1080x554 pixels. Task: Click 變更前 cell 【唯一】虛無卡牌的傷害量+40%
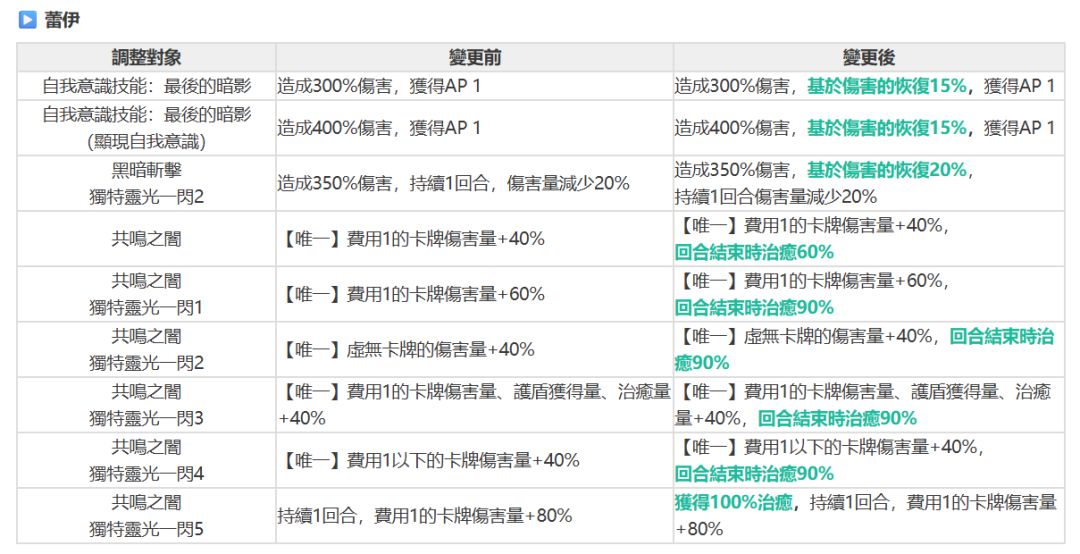[475, 349]
